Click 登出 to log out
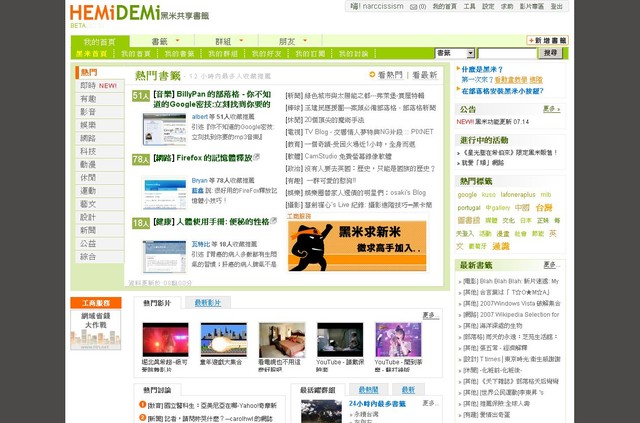 point(556,7)
